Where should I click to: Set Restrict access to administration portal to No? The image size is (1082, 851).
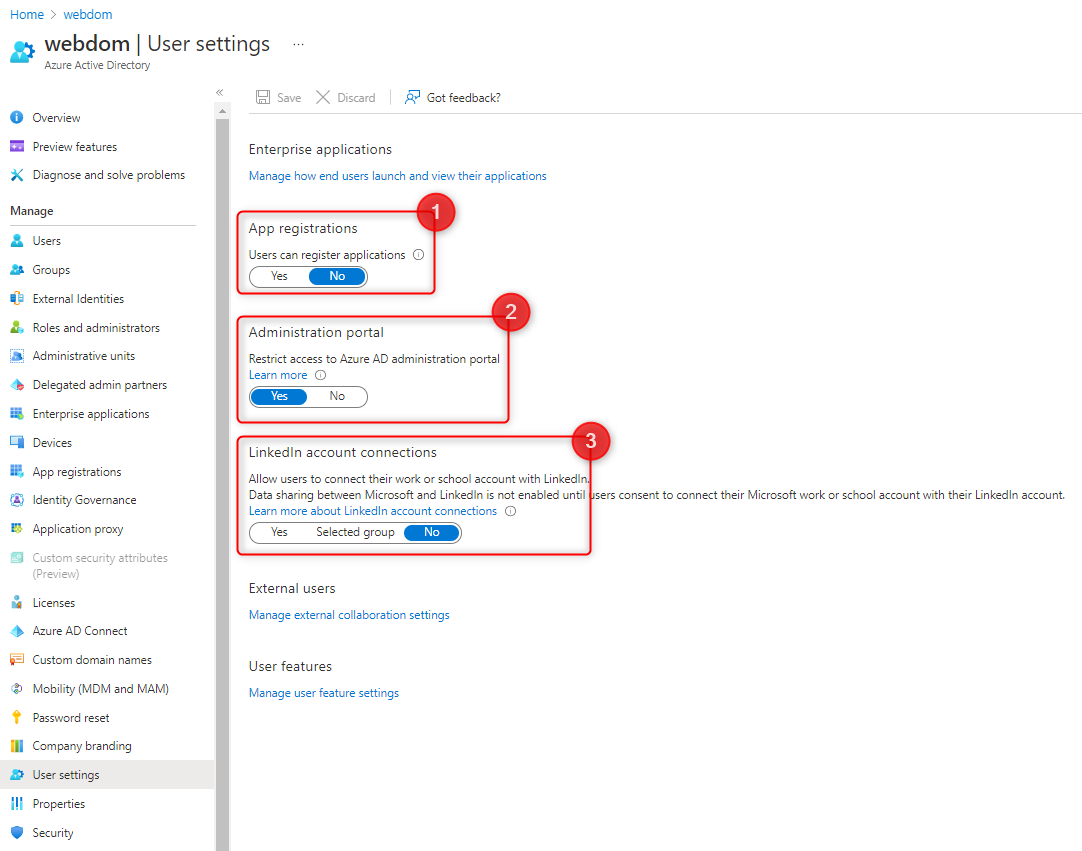pyautogui.click(x=337, y=396)
